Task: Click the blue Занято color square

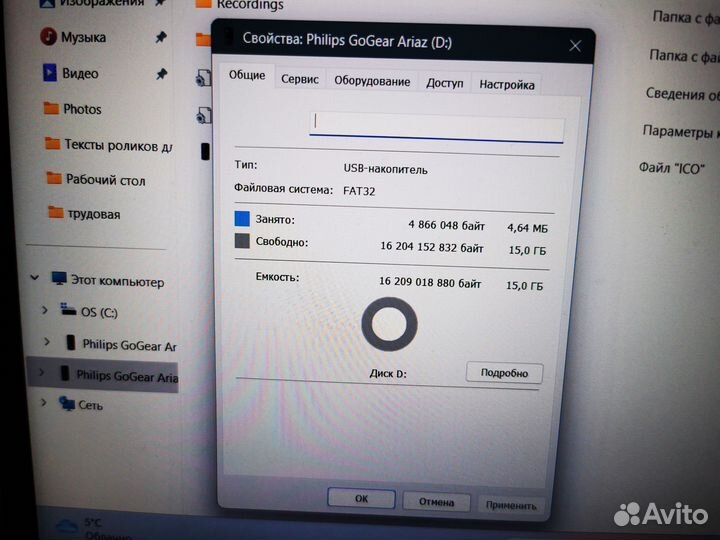Action: tap(242, 218)
